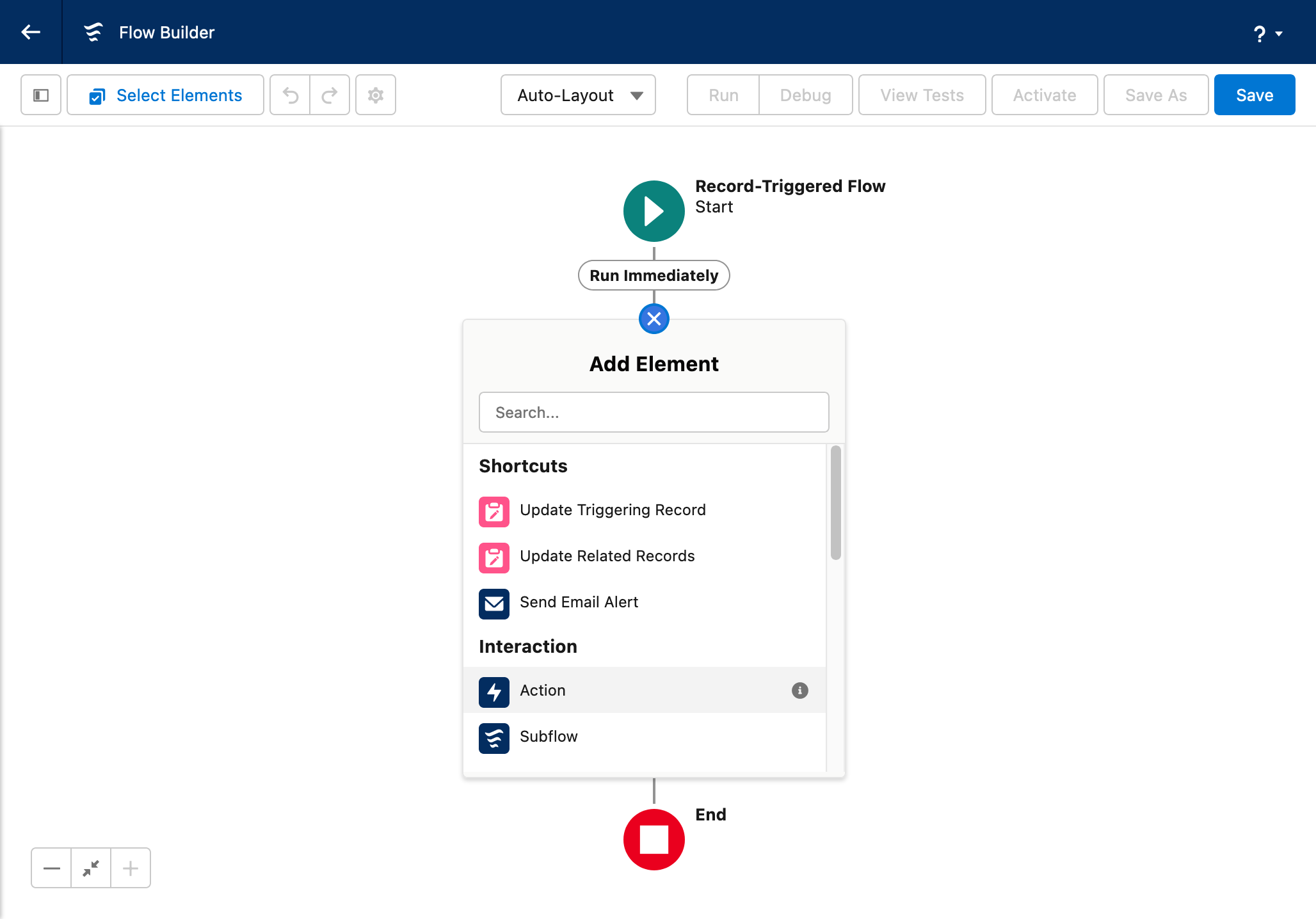1316x919 pixels.
Task: Click the Run Immediately path label
Action: coord(654,275)
